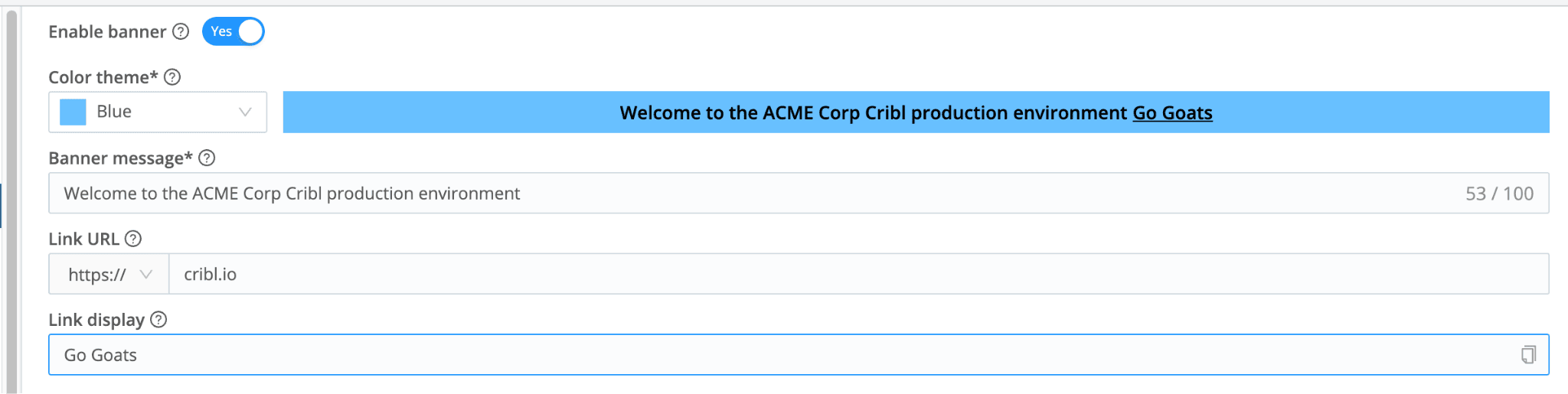Screen dimensions: 1568x394
Task: Click the help icon next to Link URL
Action: pos(133,239)
